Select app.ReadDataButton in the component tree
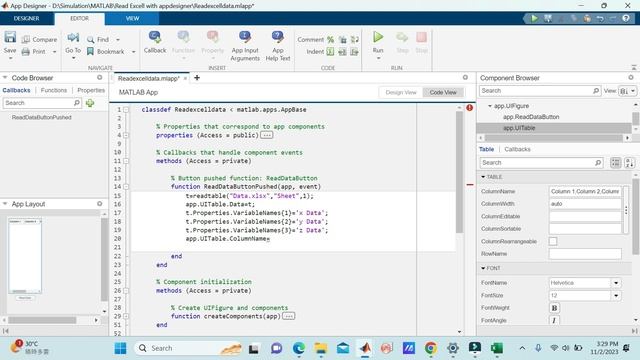The image size is (640, 360). pyautogui.click(x=531, y=117)
